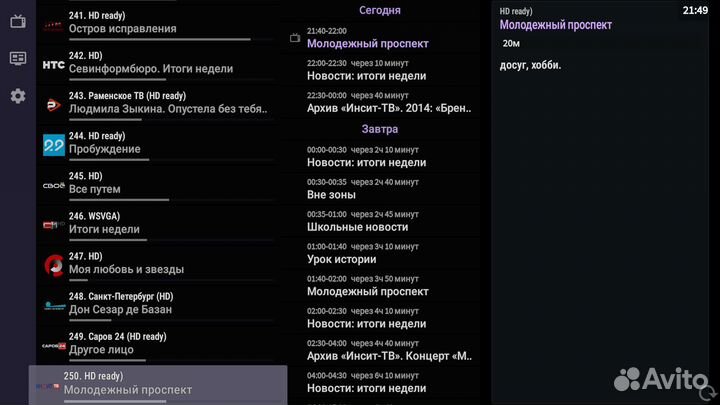The width and height of the screenshot is (720, 405).
Task: Click the досуг, хобби genre description
Action: tap(530, 65)
